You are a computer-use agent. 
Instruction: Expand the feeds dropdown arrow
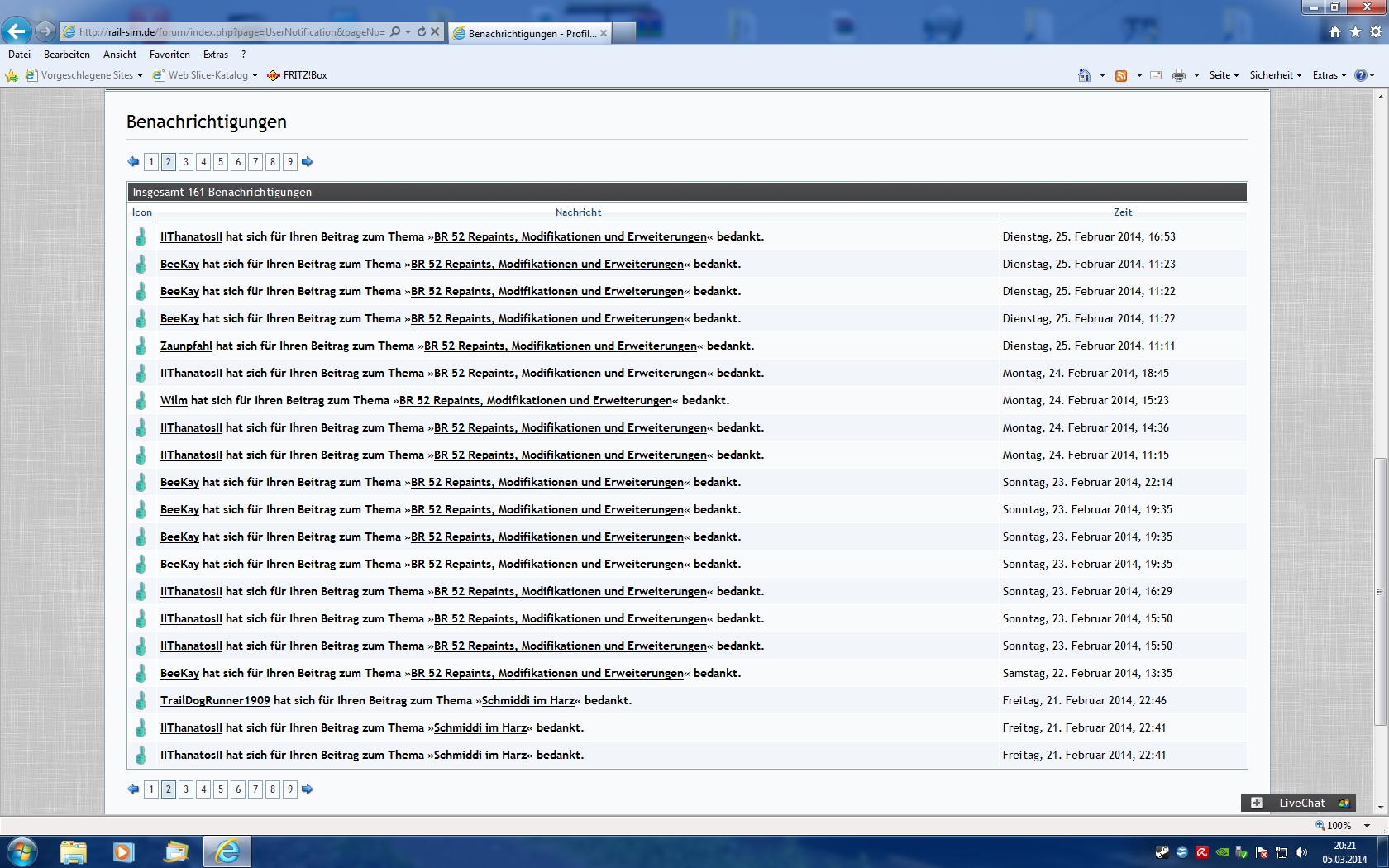pyautogui.click(x=1139, y=75)
